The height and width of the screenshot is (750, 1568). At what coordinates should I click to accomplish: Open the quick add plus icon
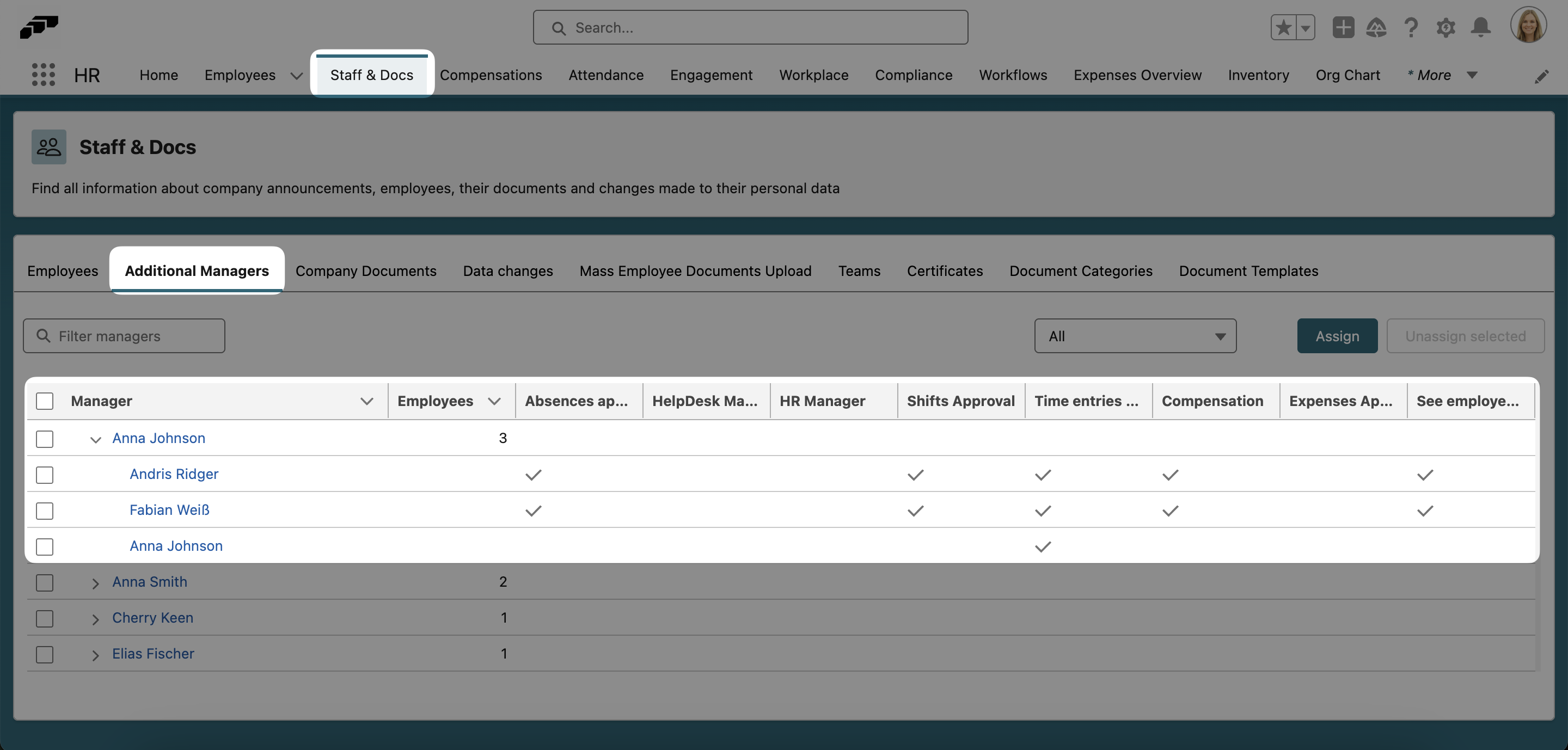click(1343, 27)
